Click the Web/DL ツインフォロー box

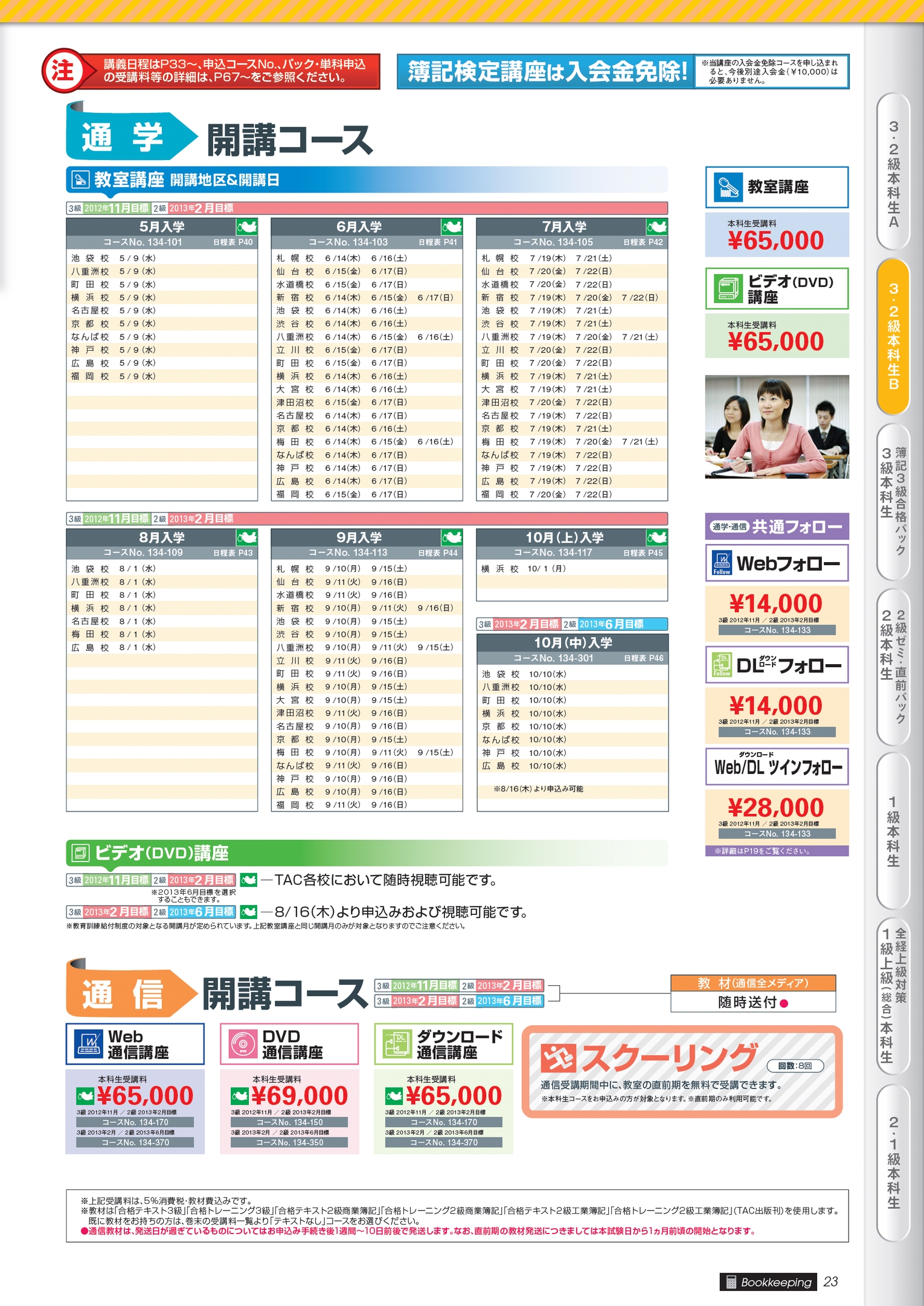(777, 767)
